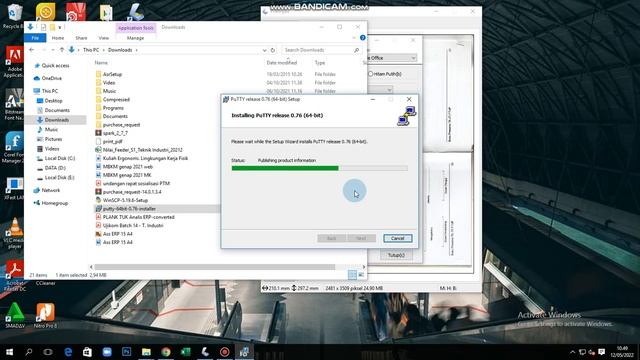Select Ujikom Batch 14 - T. Industri file

(x=133, y=225)
